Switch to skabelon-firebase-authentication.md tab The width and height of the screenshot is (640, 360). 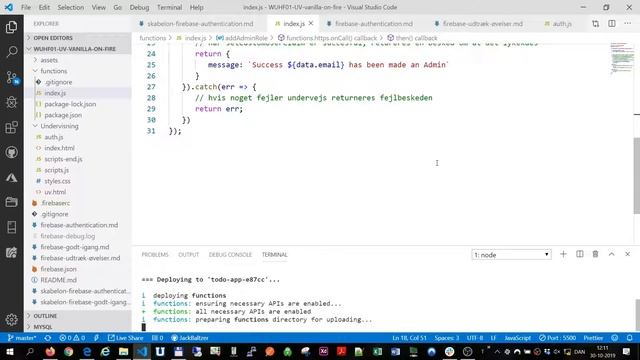(200, 24)
